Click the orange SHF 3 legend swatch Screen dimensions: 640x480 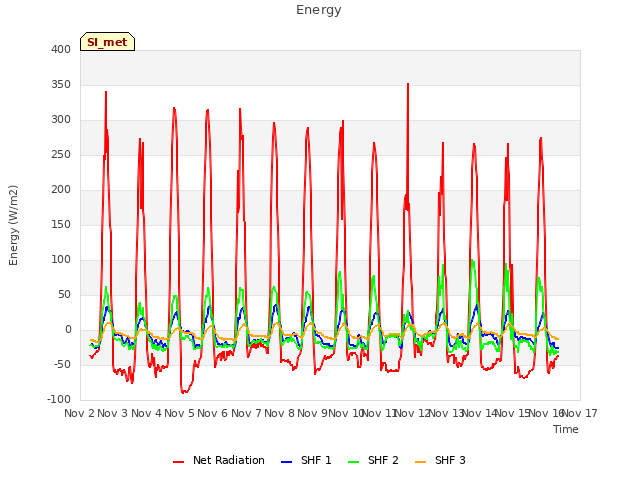click(421, 462)
